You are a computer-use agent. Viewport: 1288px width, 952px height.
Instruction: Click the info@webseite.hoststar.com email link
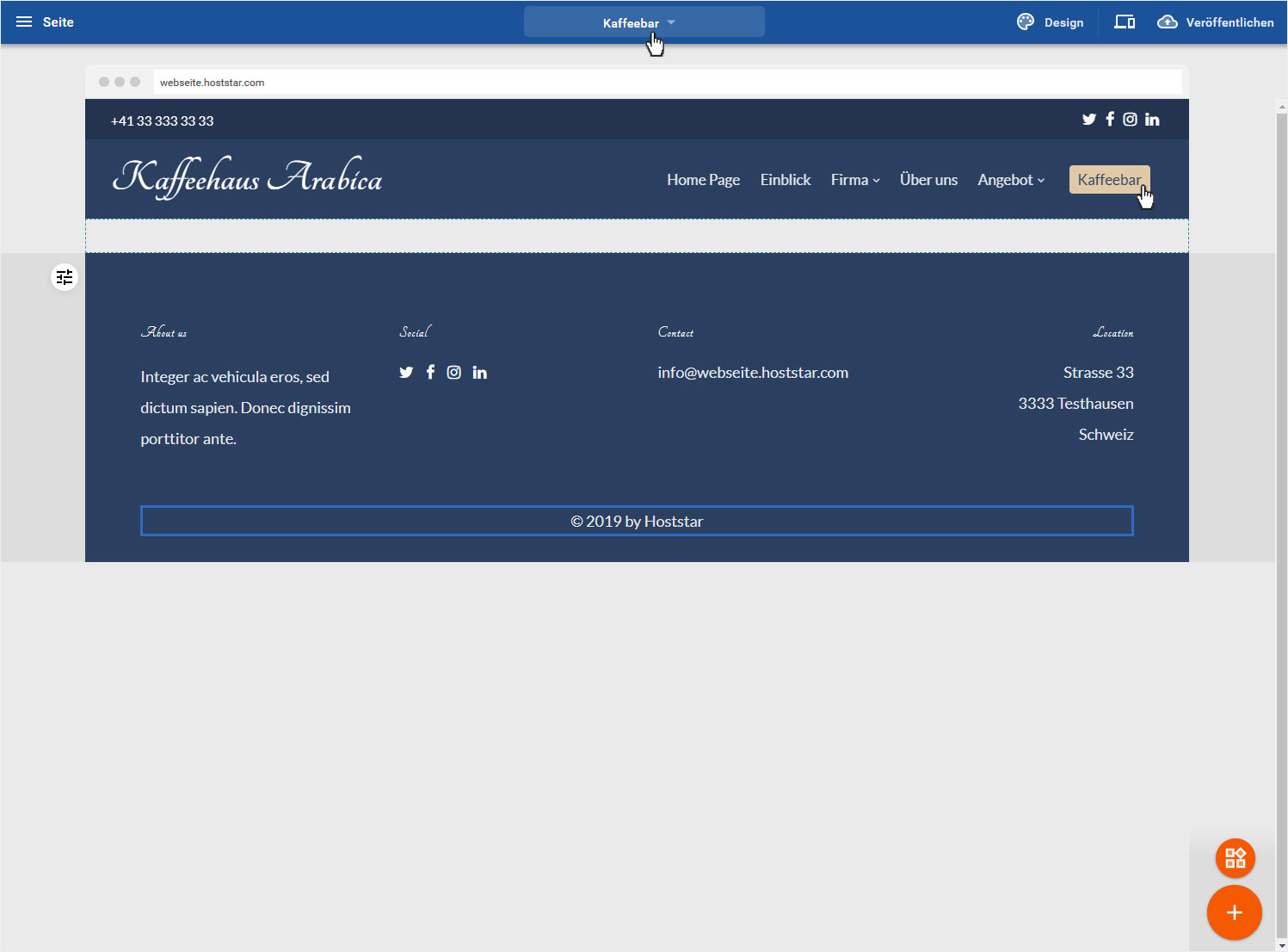pyautogui.click(x=753, y=373)
